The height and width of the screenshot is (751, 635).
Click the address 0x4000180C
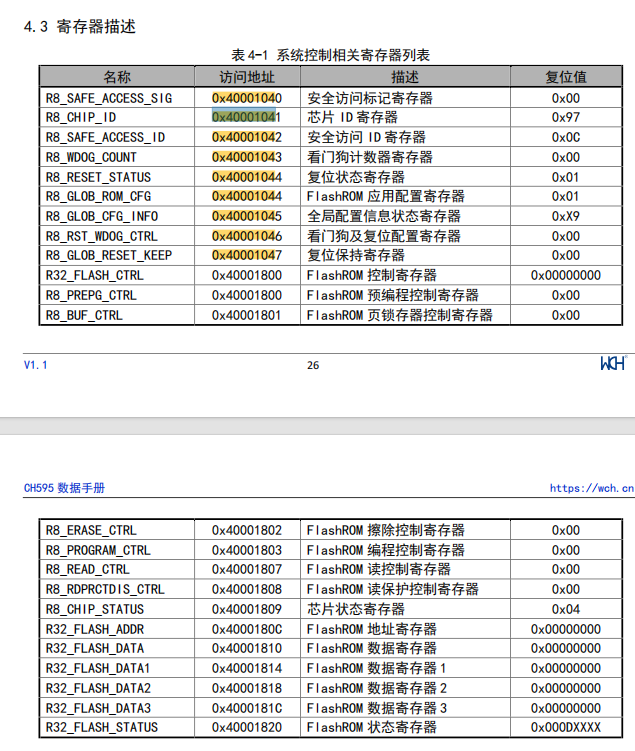coord(247,629)
